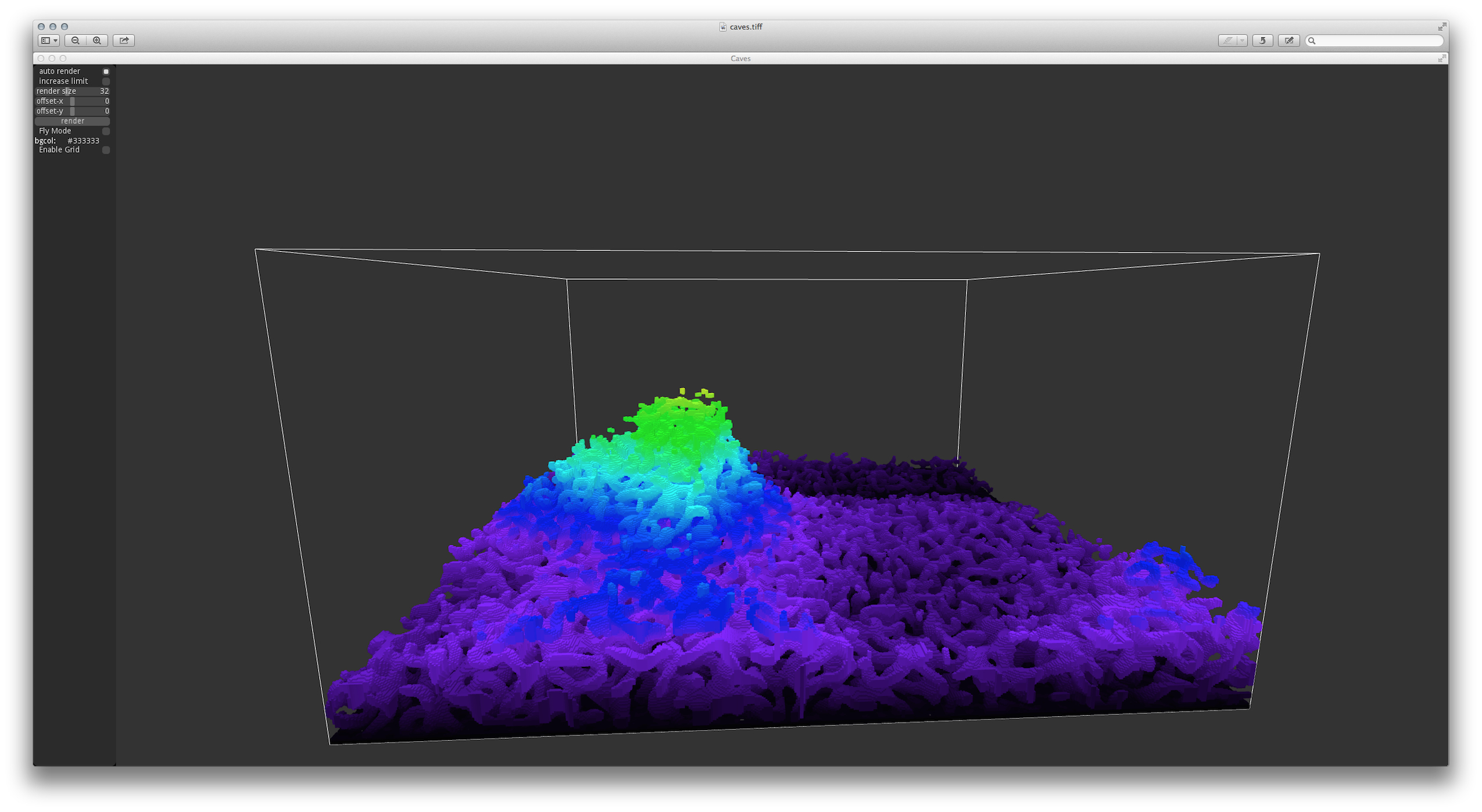Click the Share toolbar icon
This screenshot has height=812, width=1482.
coord(124,41)
